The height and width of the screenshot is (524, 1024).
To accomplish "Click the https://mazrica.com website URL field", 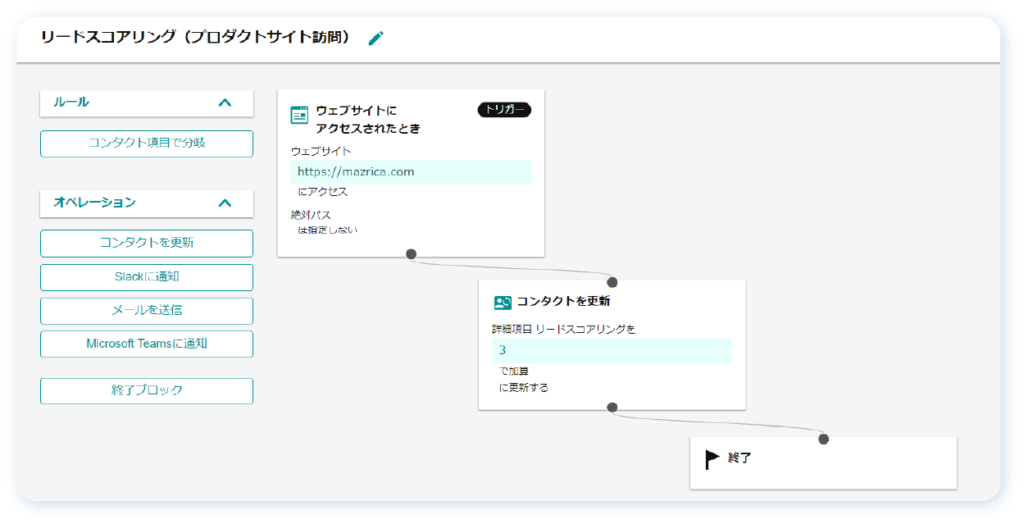I will point(411,172).
